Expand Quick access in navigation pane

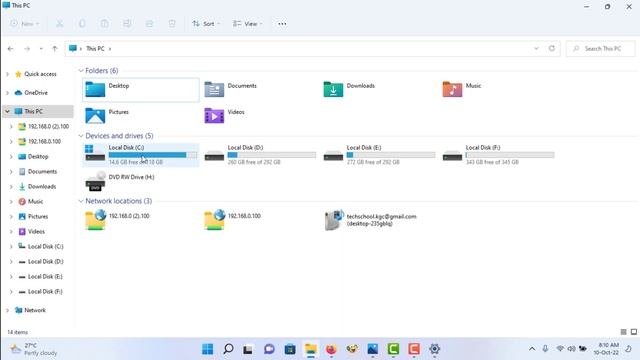pyautogui.click(x=7, y=74)
